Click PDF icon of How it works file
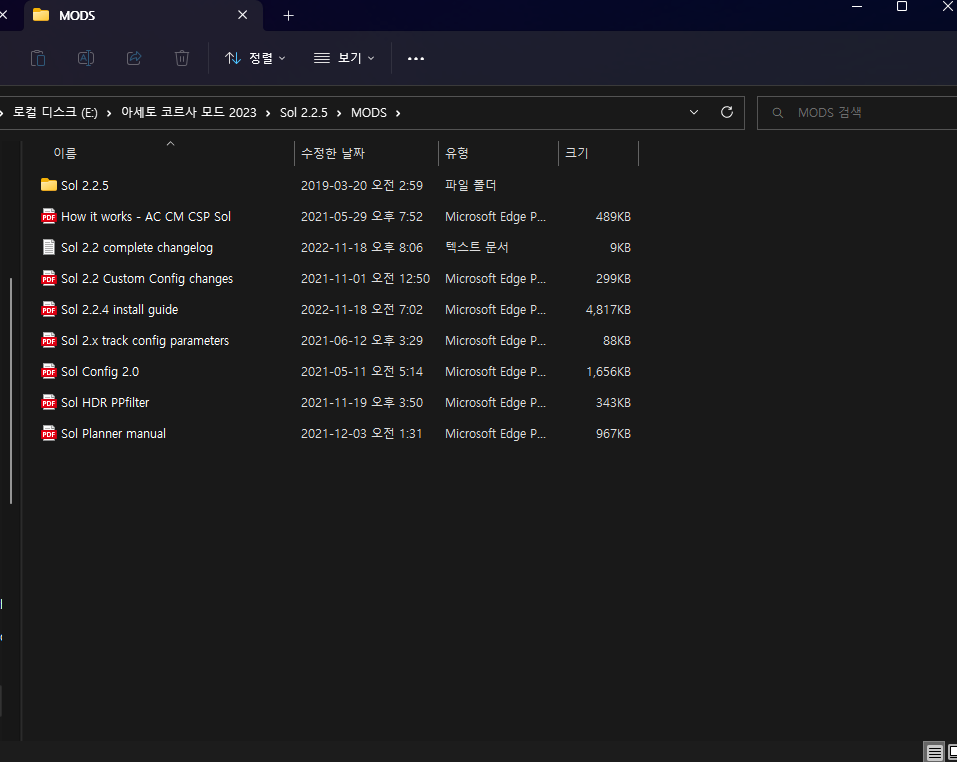957x762 pixels. 49,216
